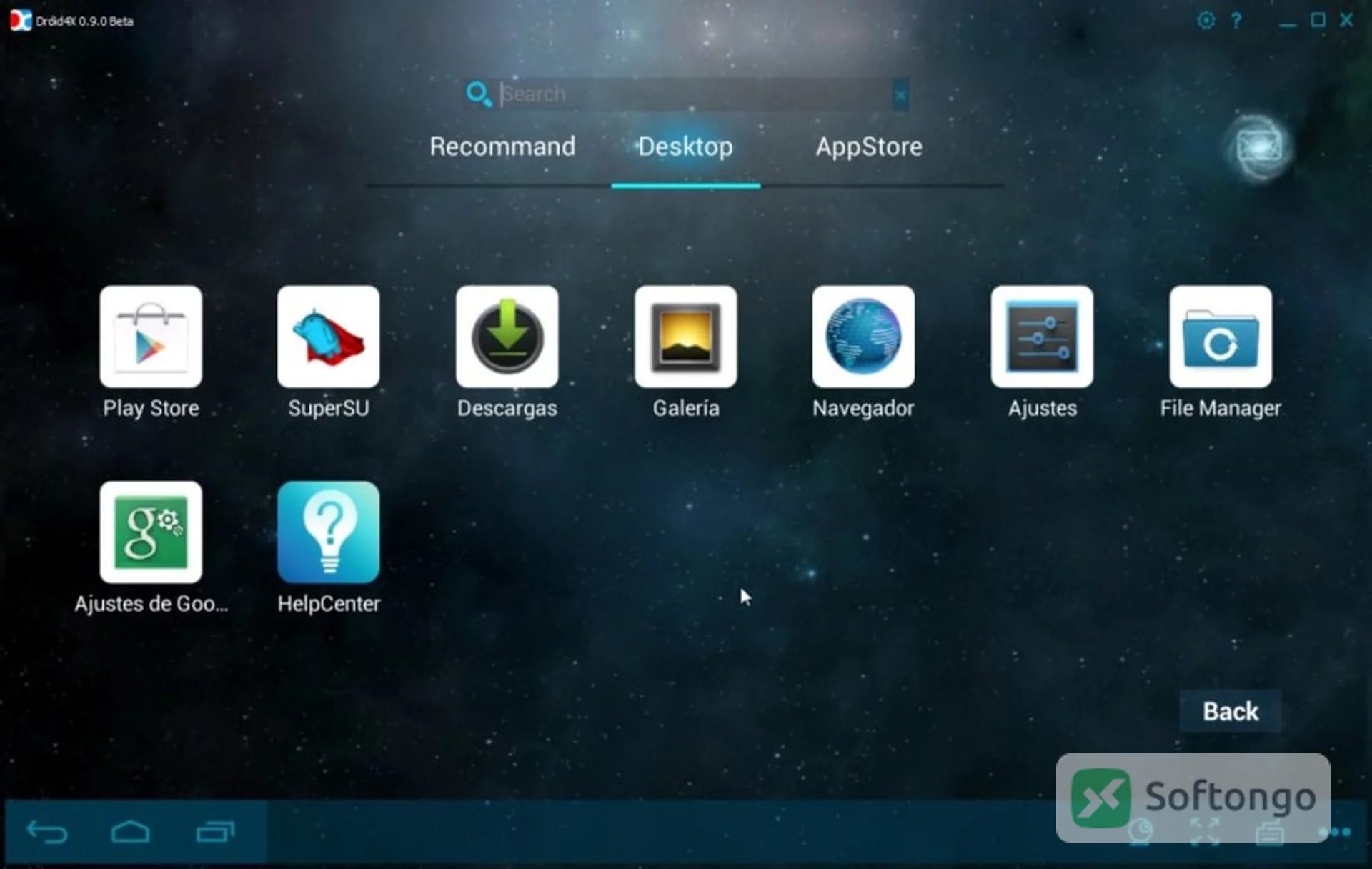The width and height of the screenshot is (1372, 869).
Task: Open the Descargas downloads app
Action: (x=507, y=337)
